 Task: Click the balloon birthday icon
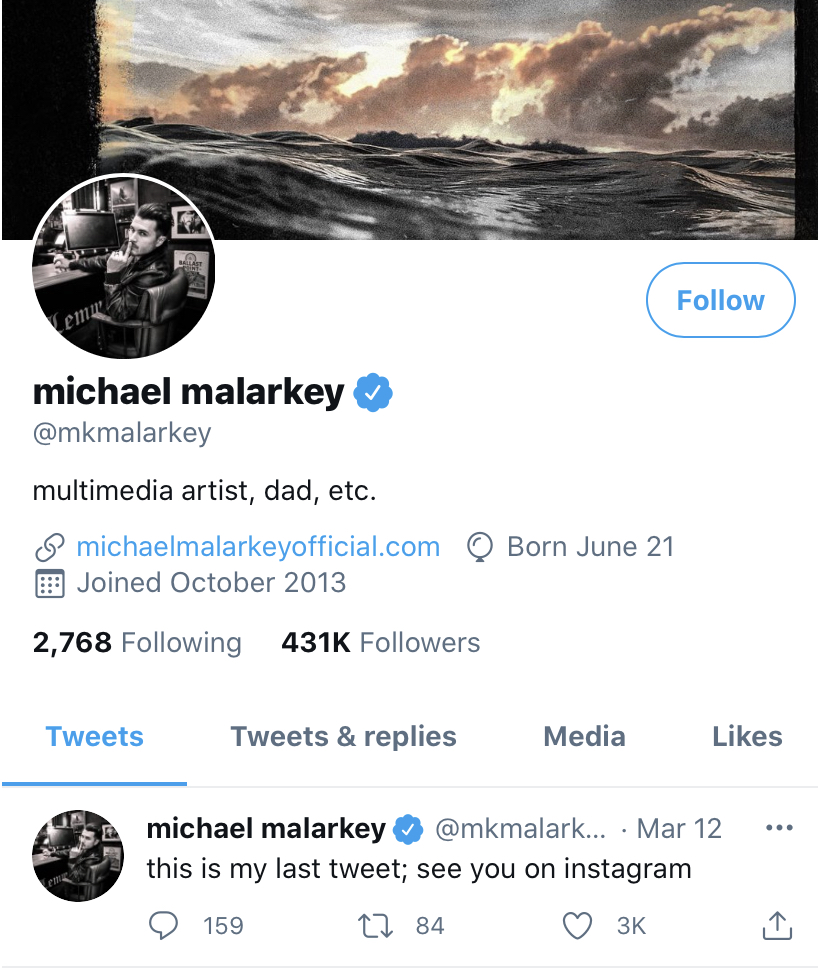pyautogui.click(x=481, y=547)
